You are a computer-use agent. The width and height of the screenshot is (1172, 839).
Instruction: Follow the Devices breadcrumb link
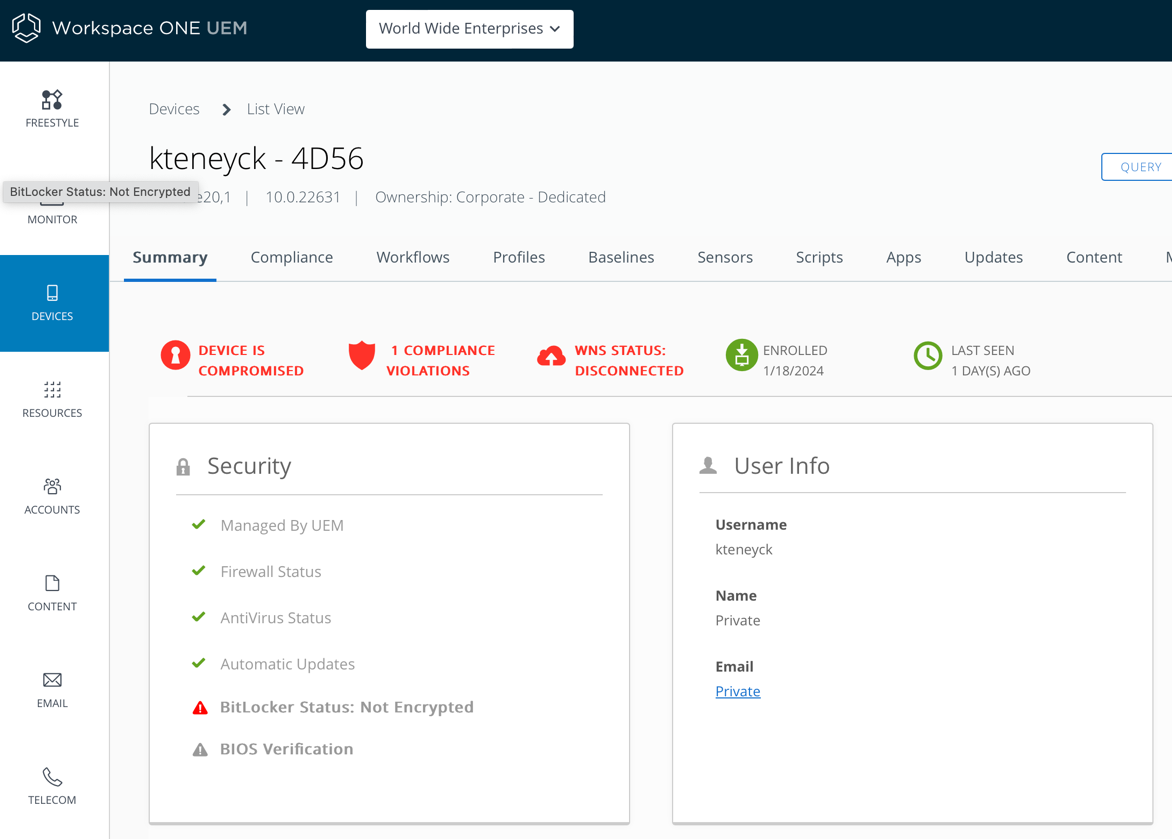(174, 109)
